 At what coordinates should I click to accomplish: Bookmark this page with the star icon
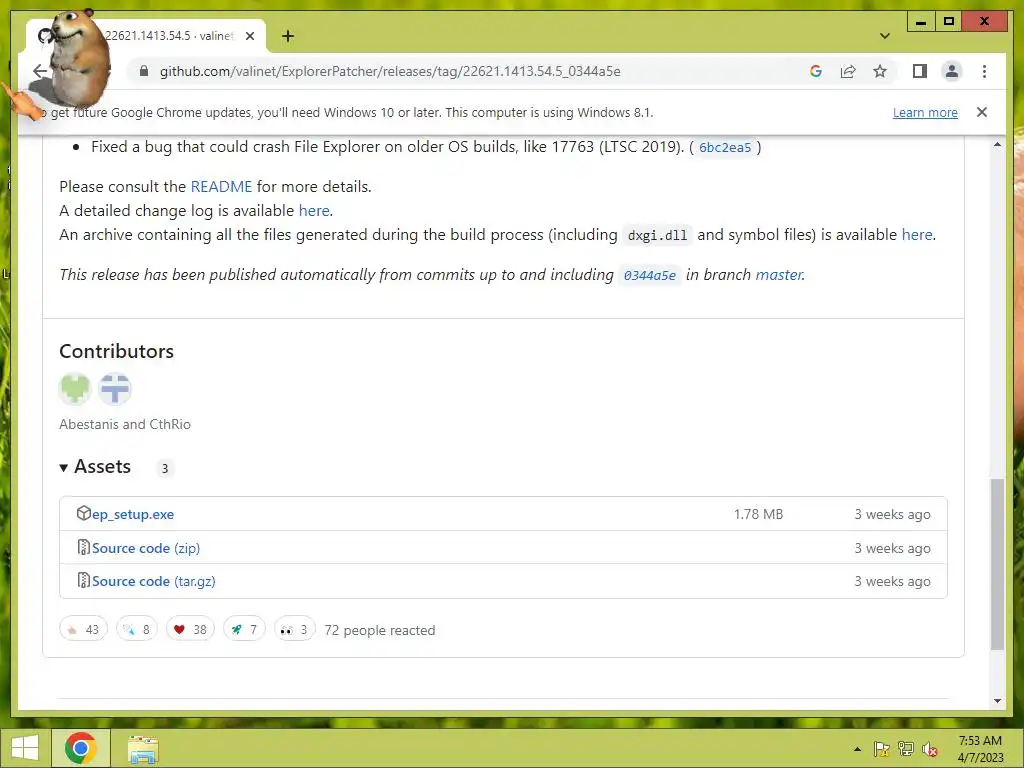click(x=880, y=71)
